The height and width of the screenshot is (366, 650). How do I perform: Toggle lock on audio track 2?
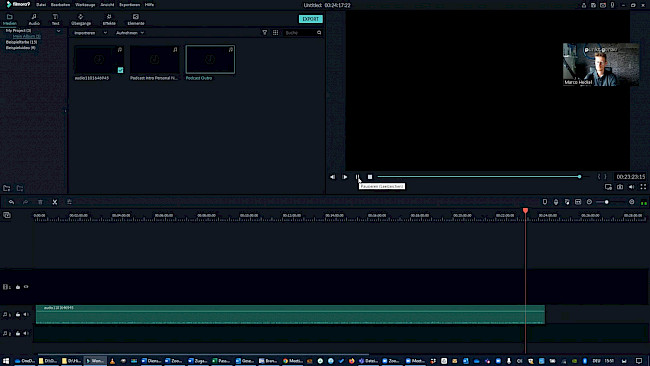(18, 333)
